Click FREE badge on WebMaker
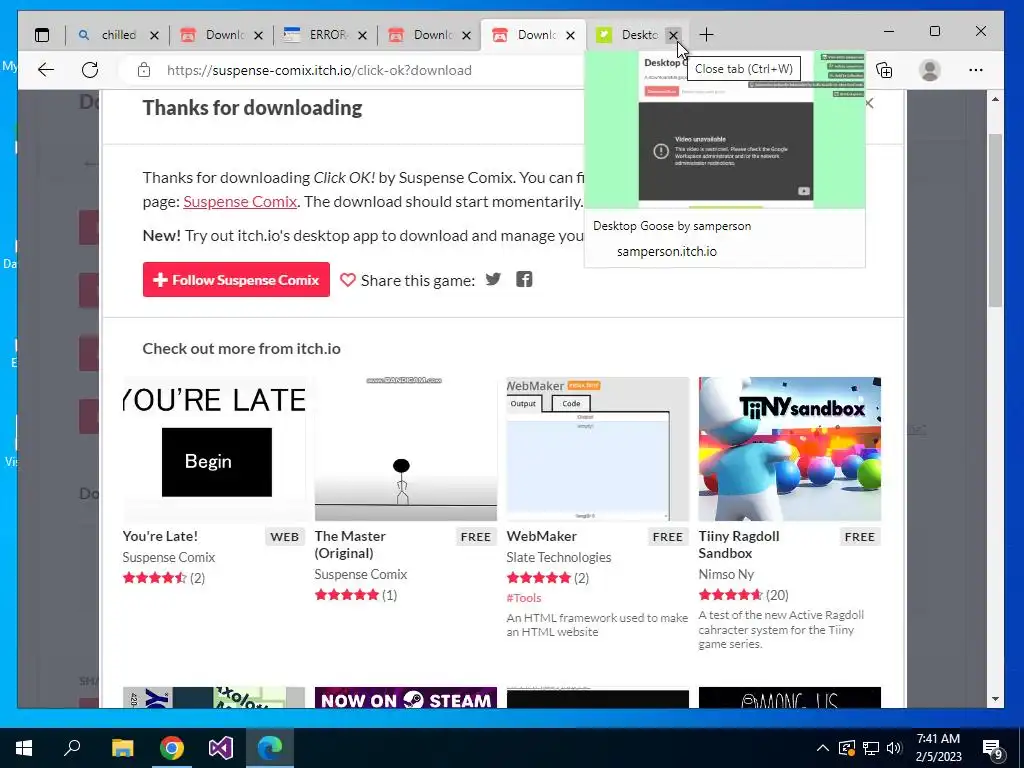Screen dimensions: 1024x768 (x=667, y=537)
